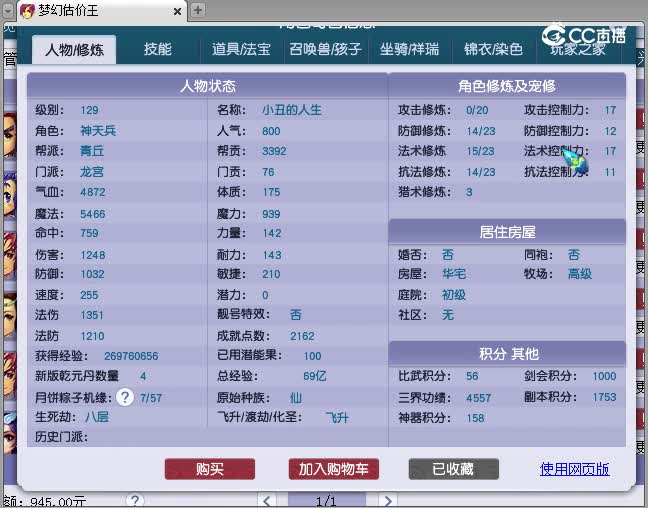This screenshot has height=508, width=648.
Task: Click the 4557 三界功绩 value
Action: click(478, 398)
